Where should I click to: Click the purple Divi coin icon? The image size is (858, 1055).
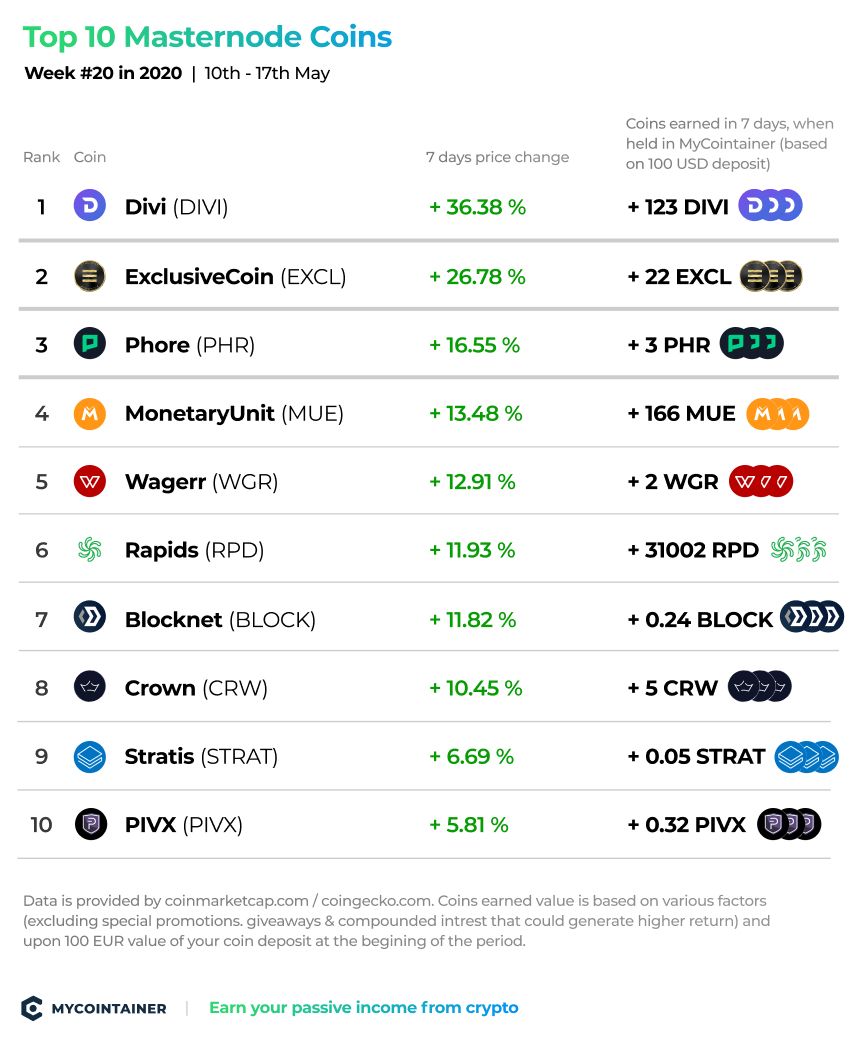coord(90,205)
